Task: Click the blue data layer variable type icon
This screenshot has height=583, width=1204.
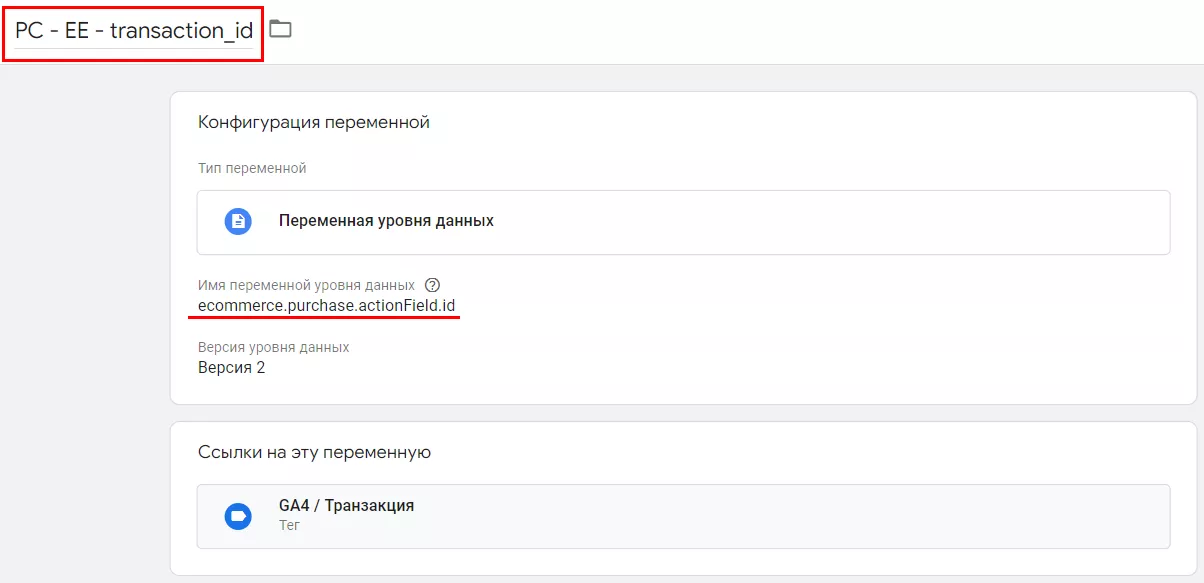Action: 238,221
